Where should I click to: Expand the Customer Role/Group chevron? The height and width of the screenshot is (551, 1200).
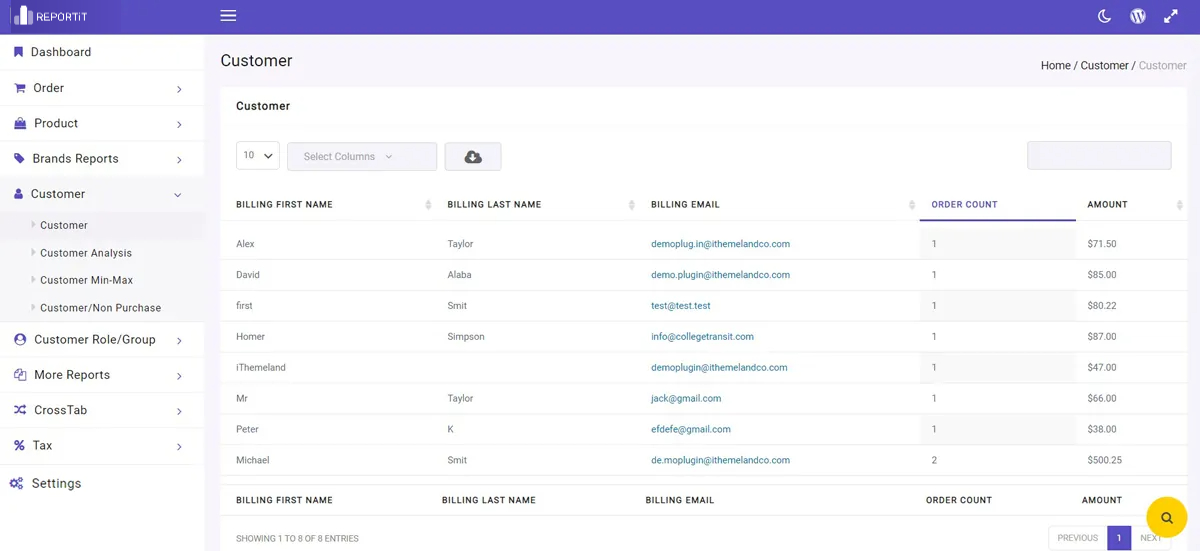click(x=179, y=341)
